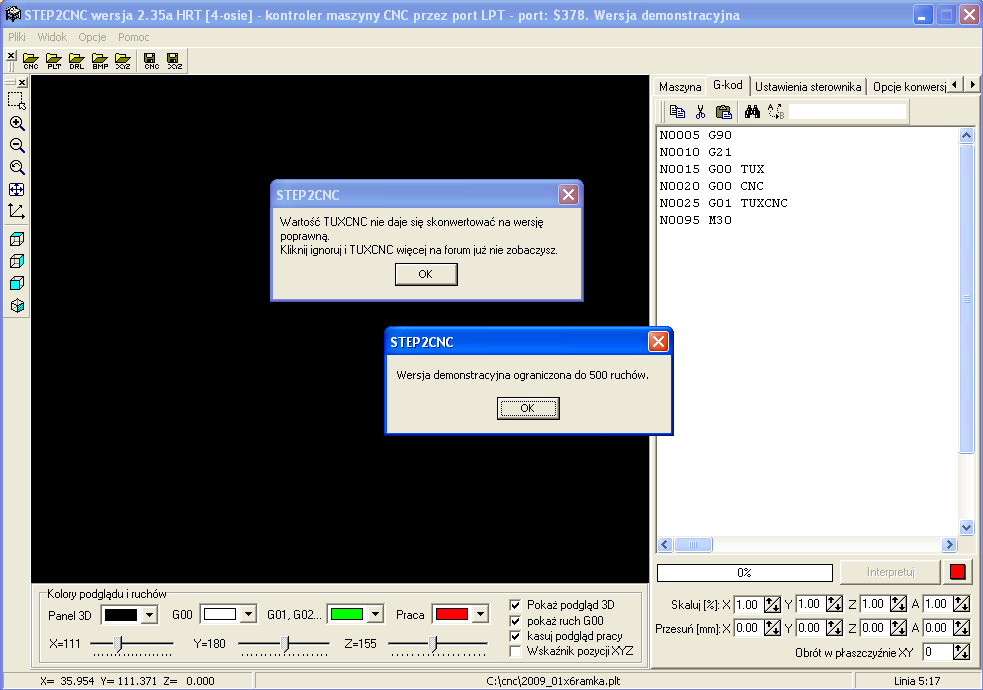Close the TUXCNC conversion error dialog
Viewport: 983px width, 690px height.
click(568, 194)
